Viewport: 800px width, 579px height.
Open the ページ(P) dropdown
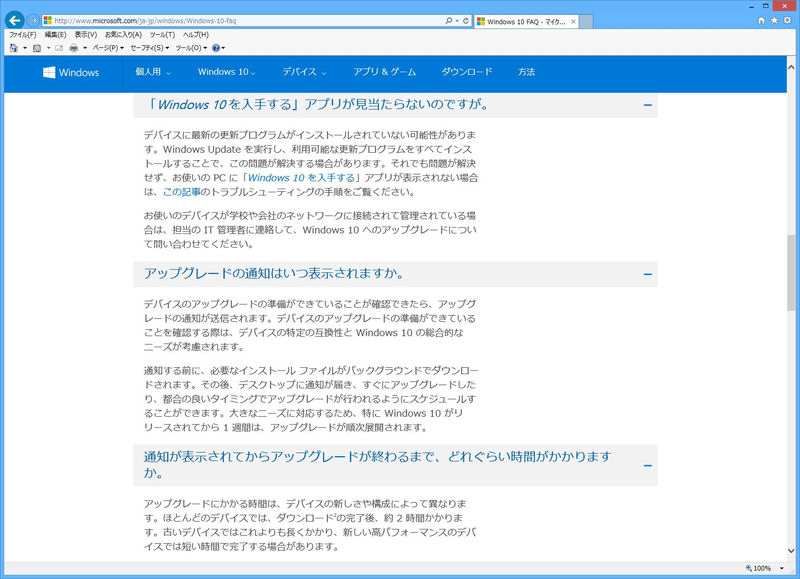click(x=108, y=48)
